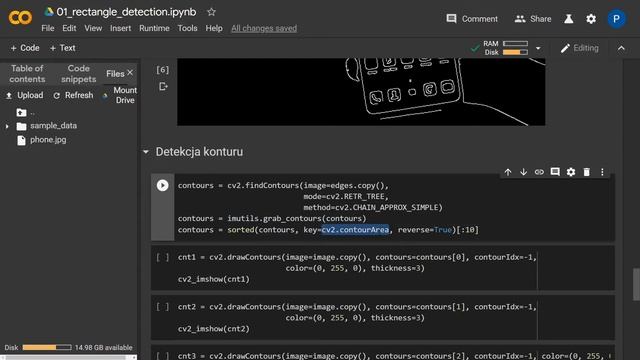Screen dimensions: 640x360
Task: Click the flask lab icon in the header
Action: coord(569,19)
